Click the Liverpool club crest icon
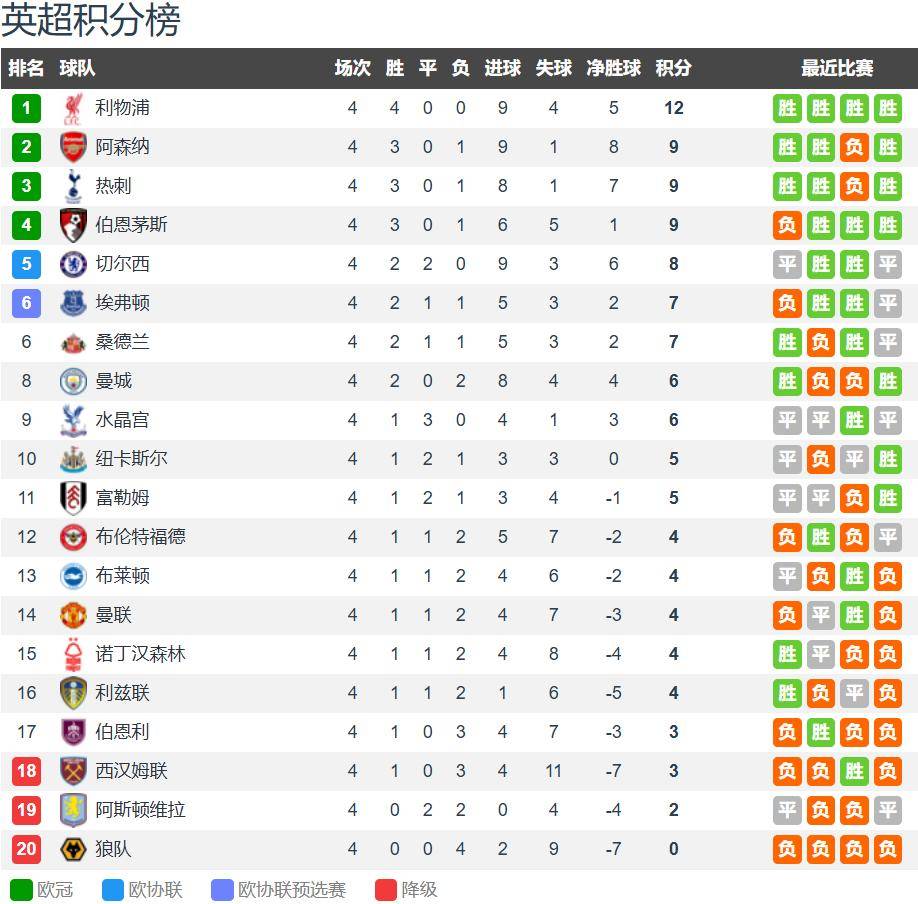This screenshot has height=904, width=918. pos(74,108)
